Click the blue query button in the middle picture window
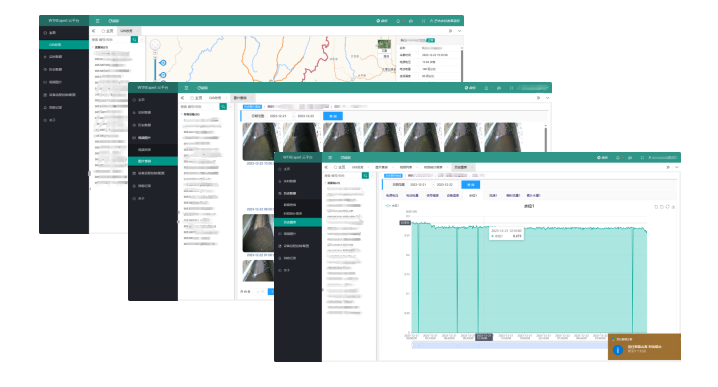This screenshot has height=387, width=718. (x=333, y=116)
